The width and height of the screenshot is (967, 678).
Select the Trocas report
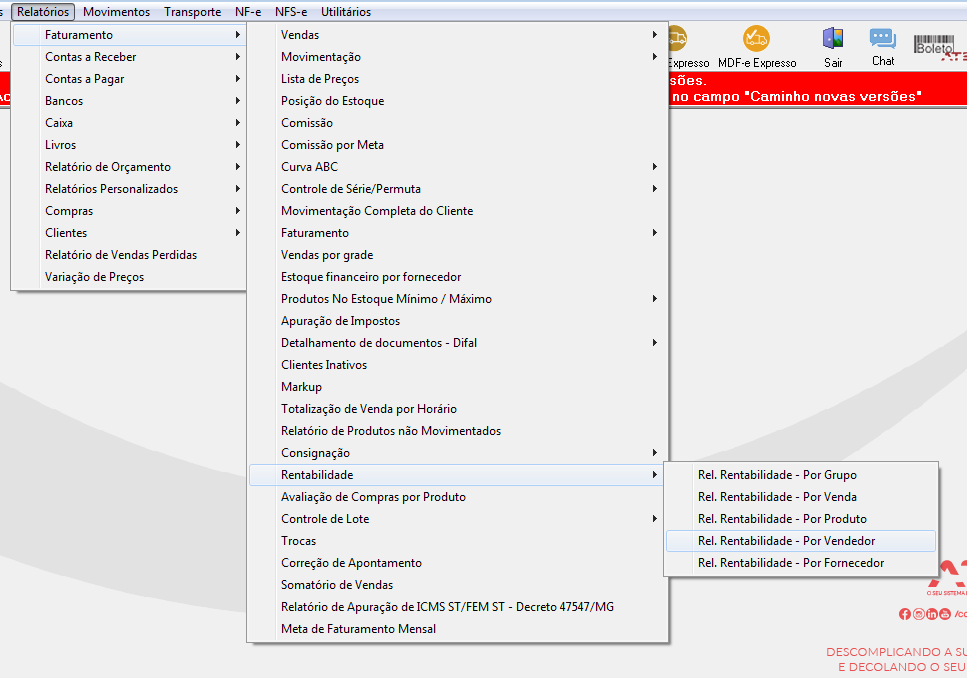tap(457, 541)
